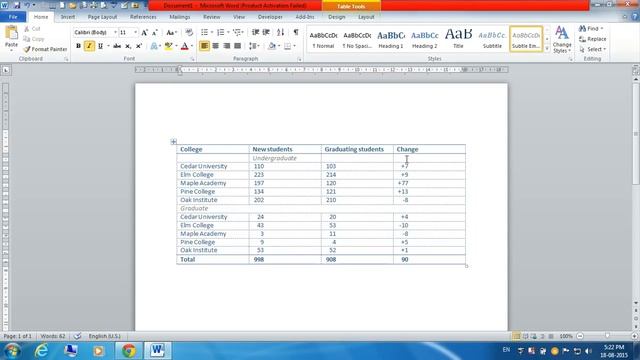Open Font dialog launcher

click(x=192, y=59)
